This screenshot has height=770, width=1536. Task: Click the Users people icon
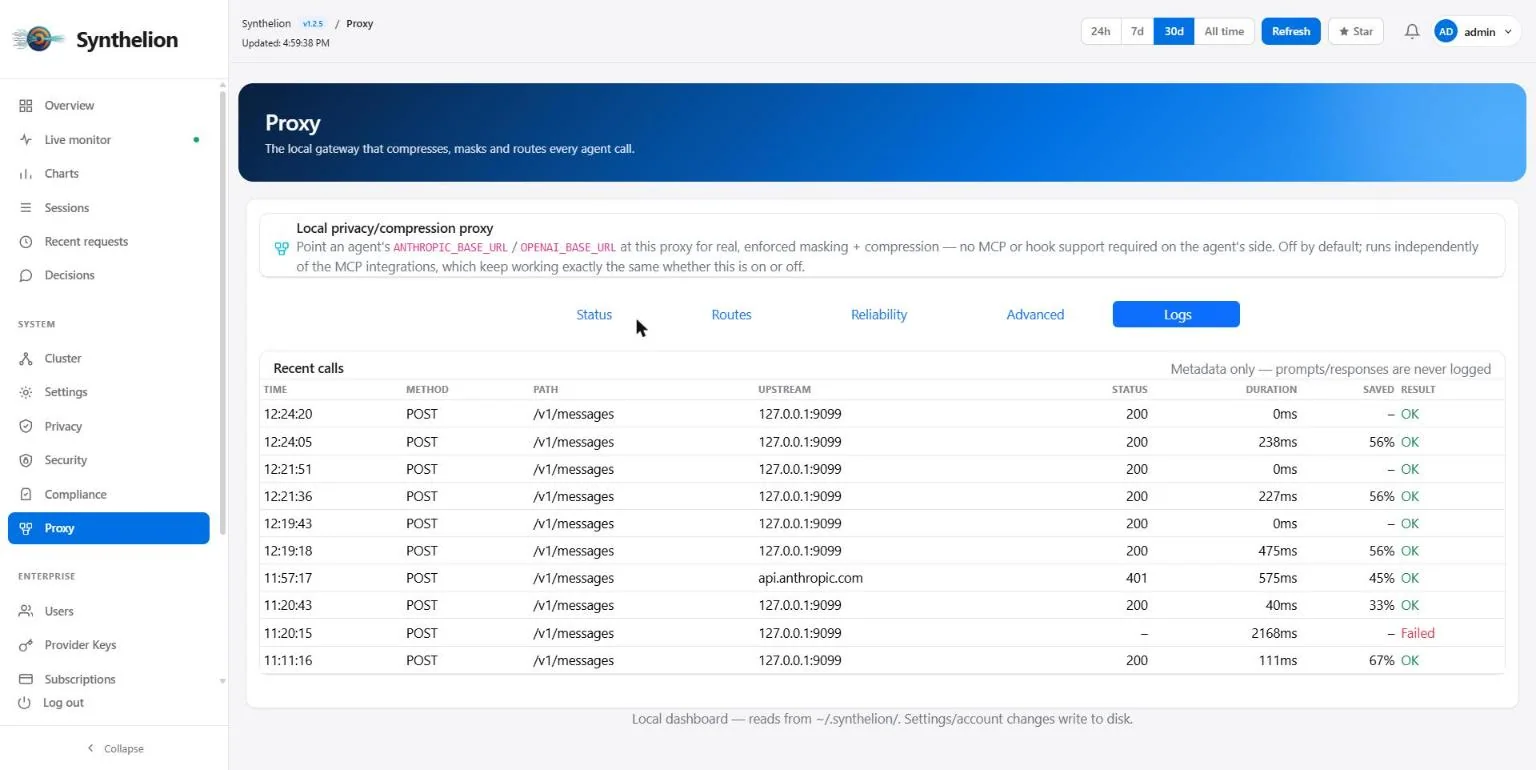pyautogui.click(x=26, y=611)
